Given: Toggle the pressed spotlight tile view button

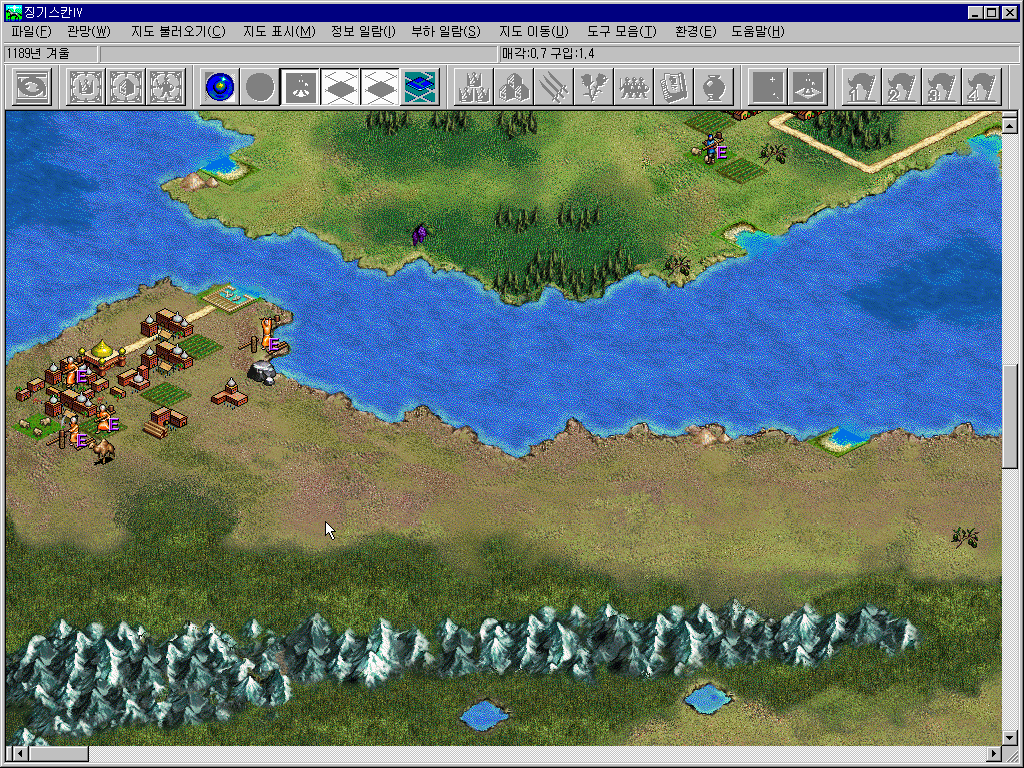Looking at the screenshot, I should (300, 86).
